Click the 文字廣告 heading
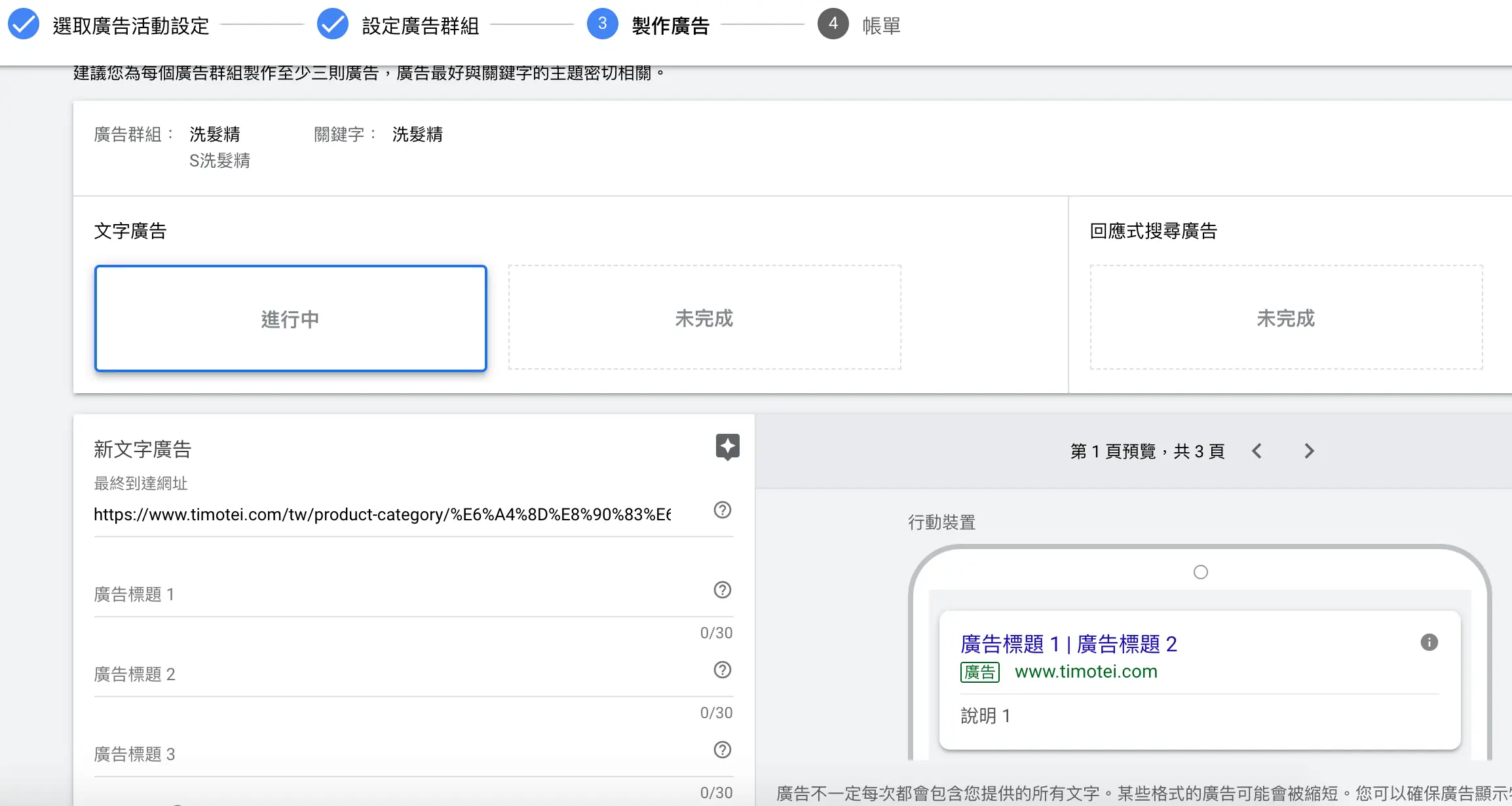The width and height of the screenshot is (1512, 806). 130,231
